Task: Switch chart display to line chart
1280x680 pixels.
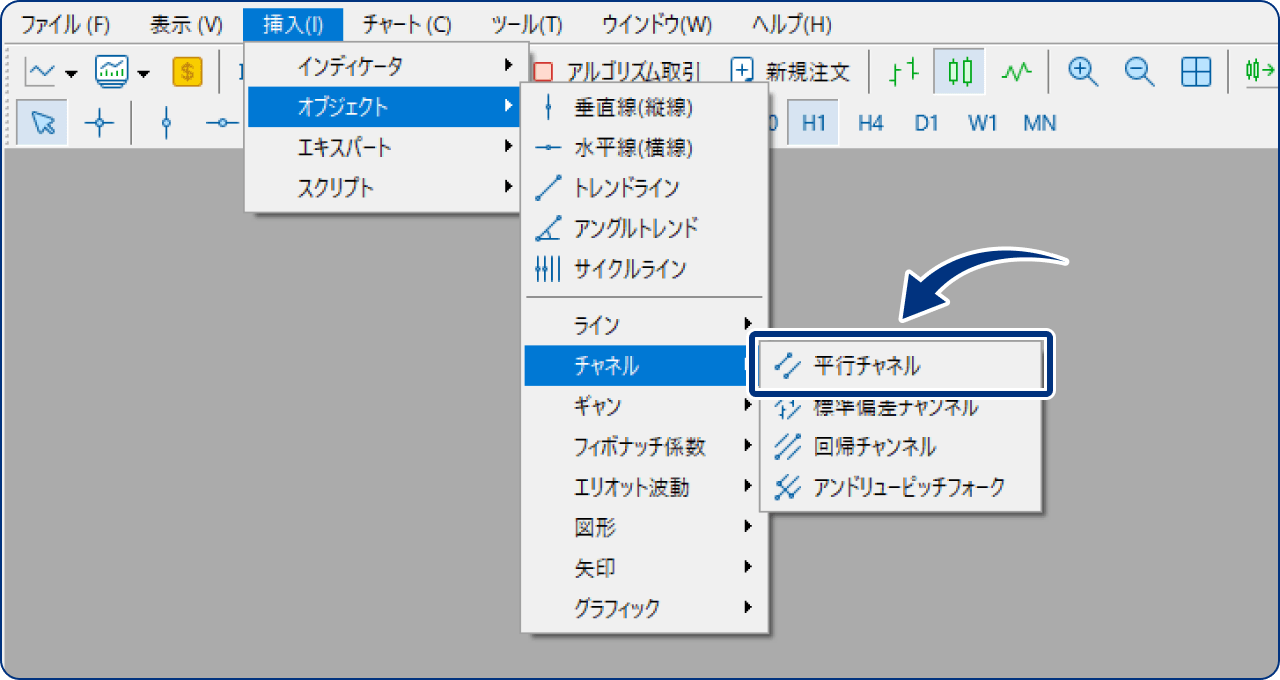Action: [1014, 72]
